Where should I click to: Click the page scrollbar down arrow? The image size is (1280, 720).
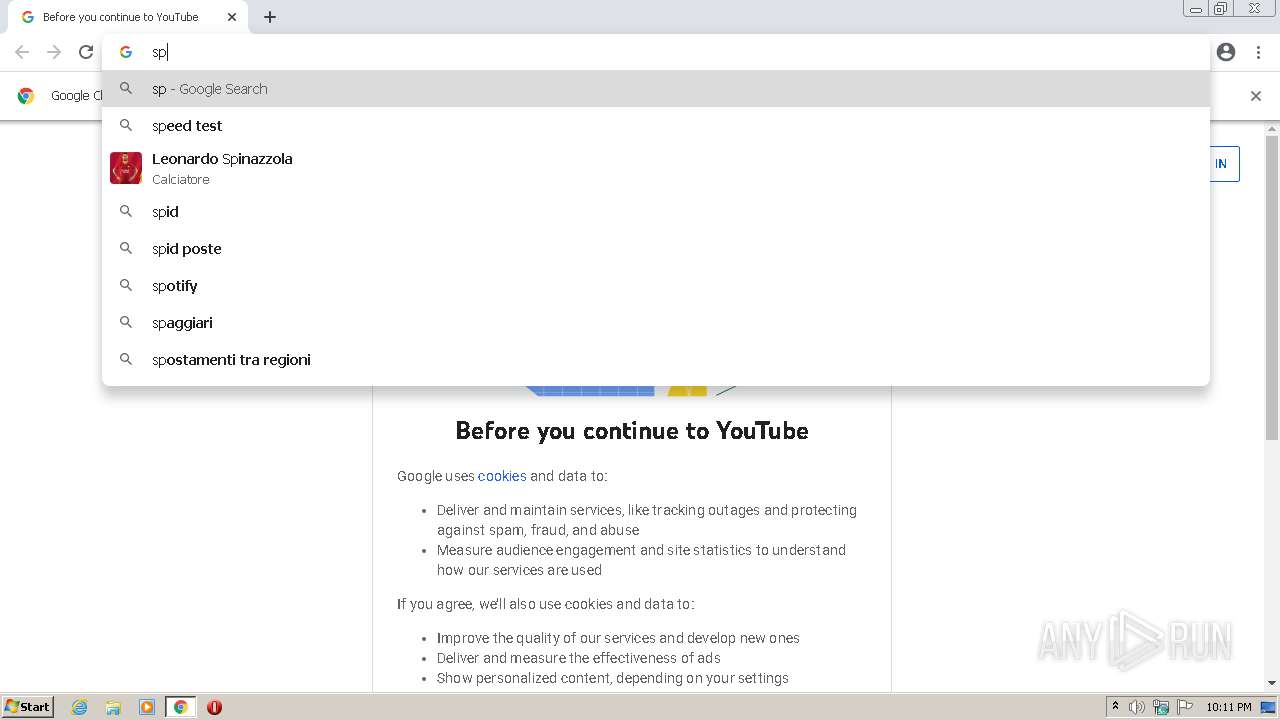[x=1272, y=684]
